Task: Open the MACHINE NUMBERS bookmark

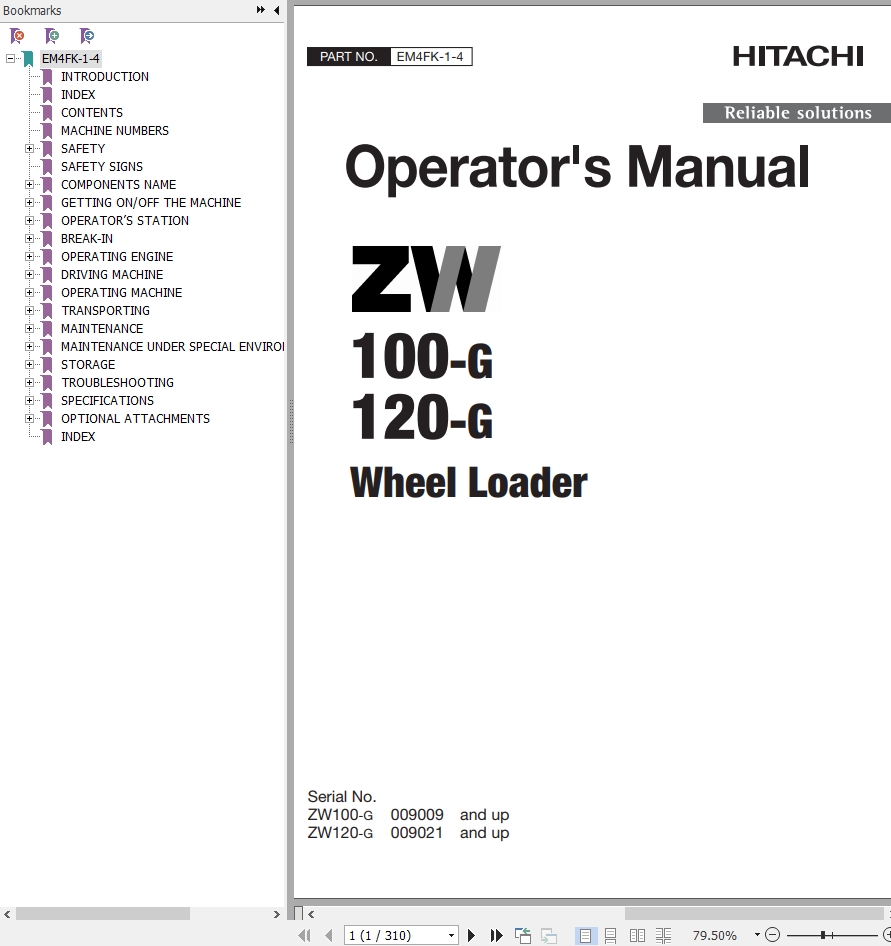Action: coord(115,131)
